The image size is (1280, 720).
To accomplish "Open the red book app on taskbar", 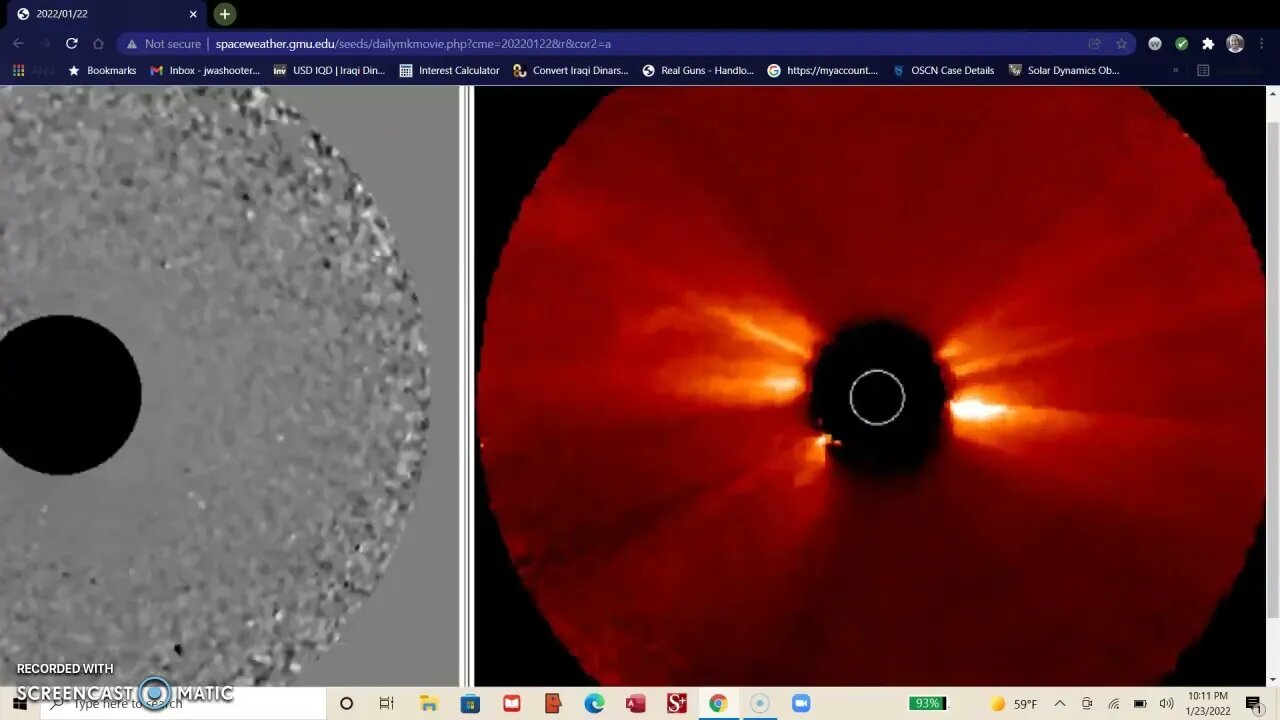I will (512, 703).
